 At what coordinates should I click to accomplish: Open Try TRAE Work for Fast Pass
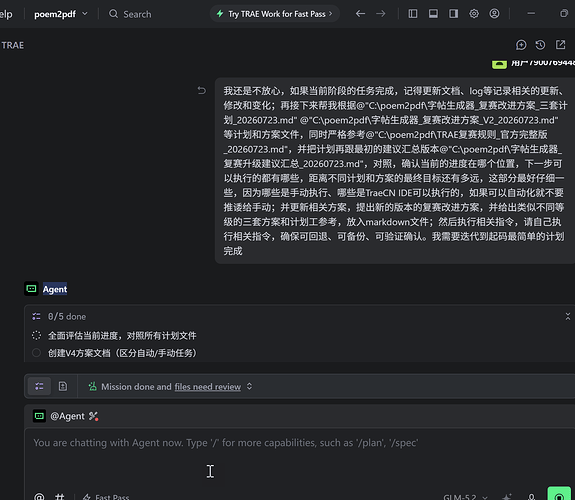tap(275, 14)
